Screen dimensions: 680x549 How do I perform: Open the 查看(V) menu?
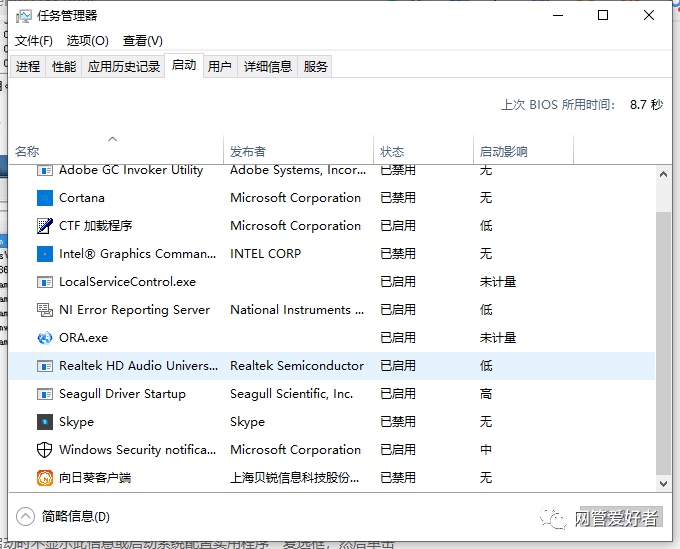[x=143, y=41]
